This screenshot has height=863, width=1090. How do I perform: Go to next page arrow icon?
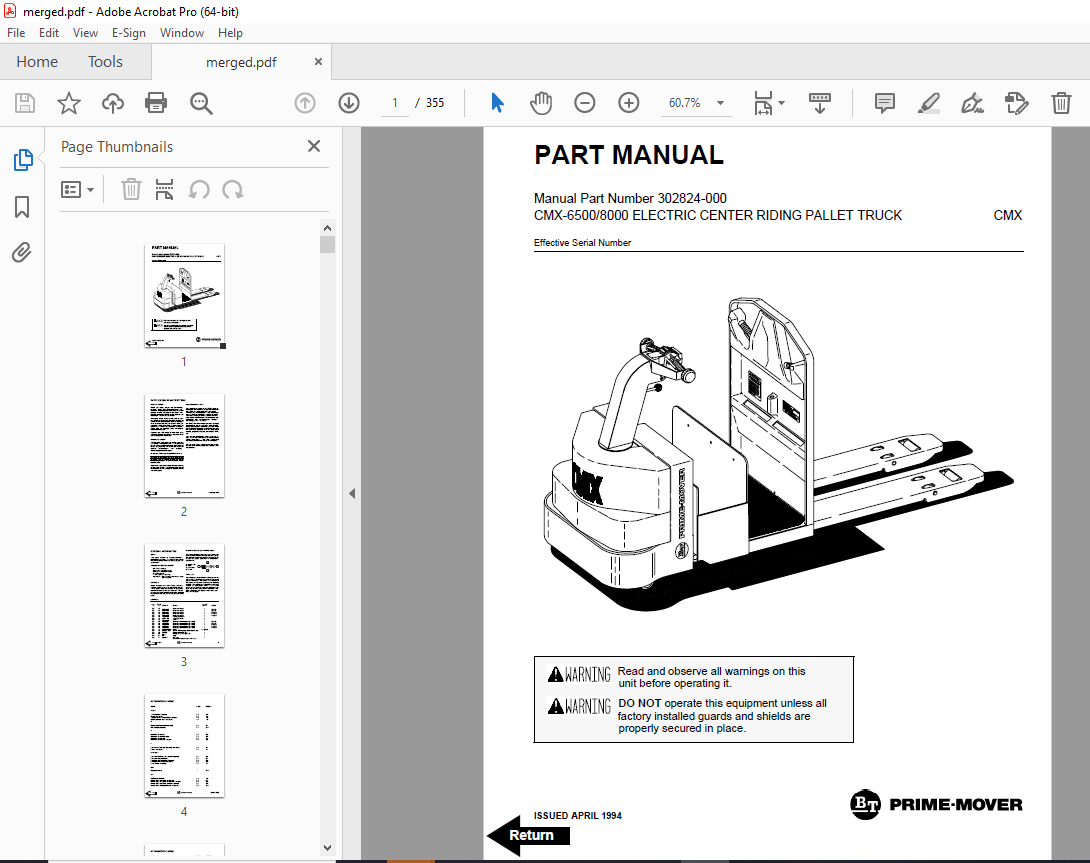click(x=349, y=103)
